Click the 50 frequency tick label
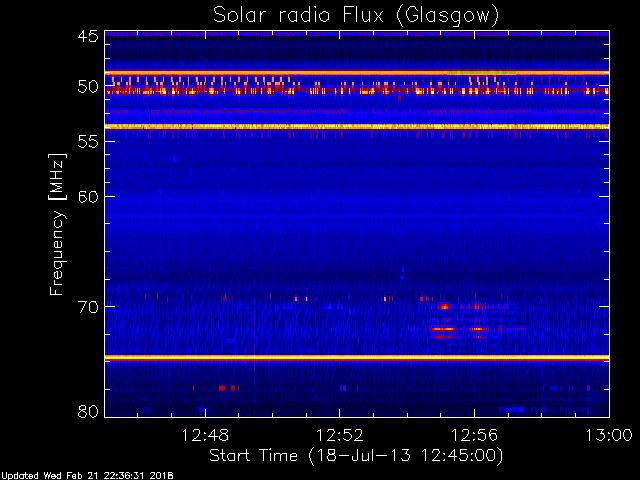Viewport: 640px width, 480px height. [x=88, y=87]
